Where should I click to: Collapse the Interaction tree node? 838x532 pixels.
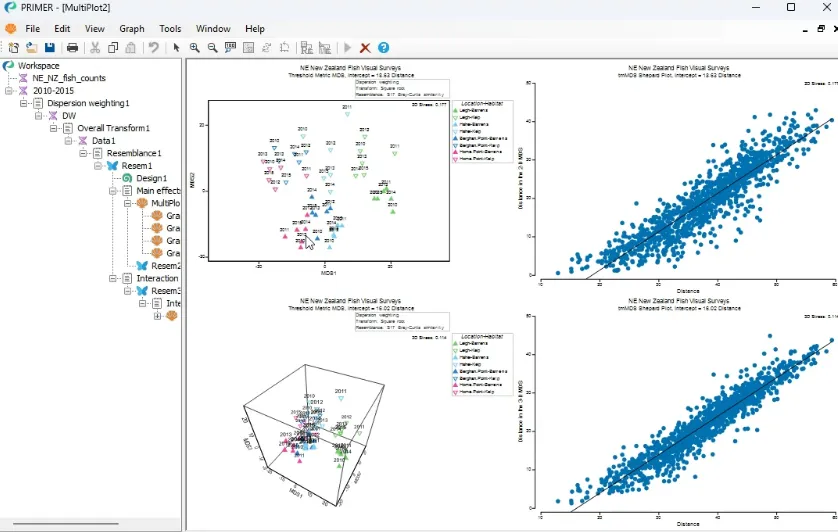[x=113, y=279]
